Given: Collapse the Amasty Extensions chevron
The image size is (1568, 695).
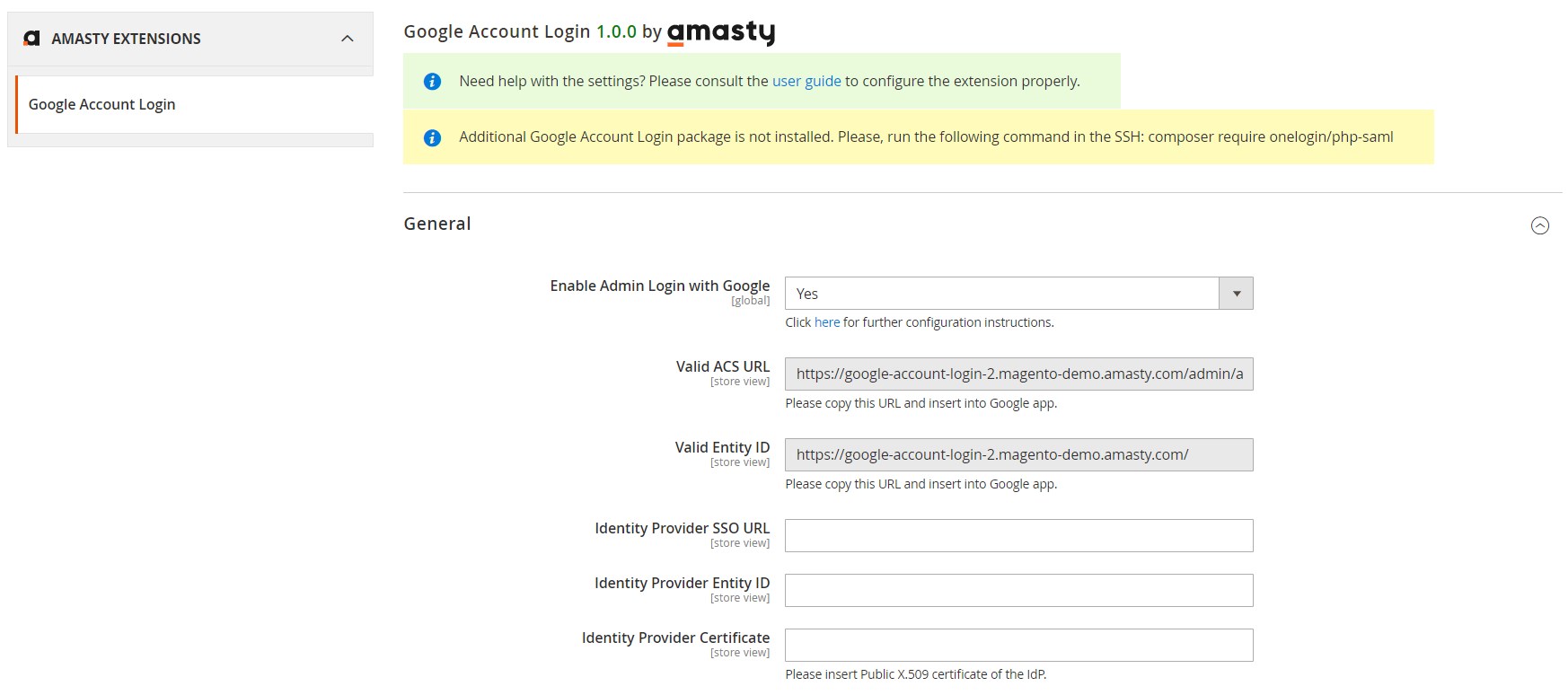Looking at the screenshot, I should 348,39.
